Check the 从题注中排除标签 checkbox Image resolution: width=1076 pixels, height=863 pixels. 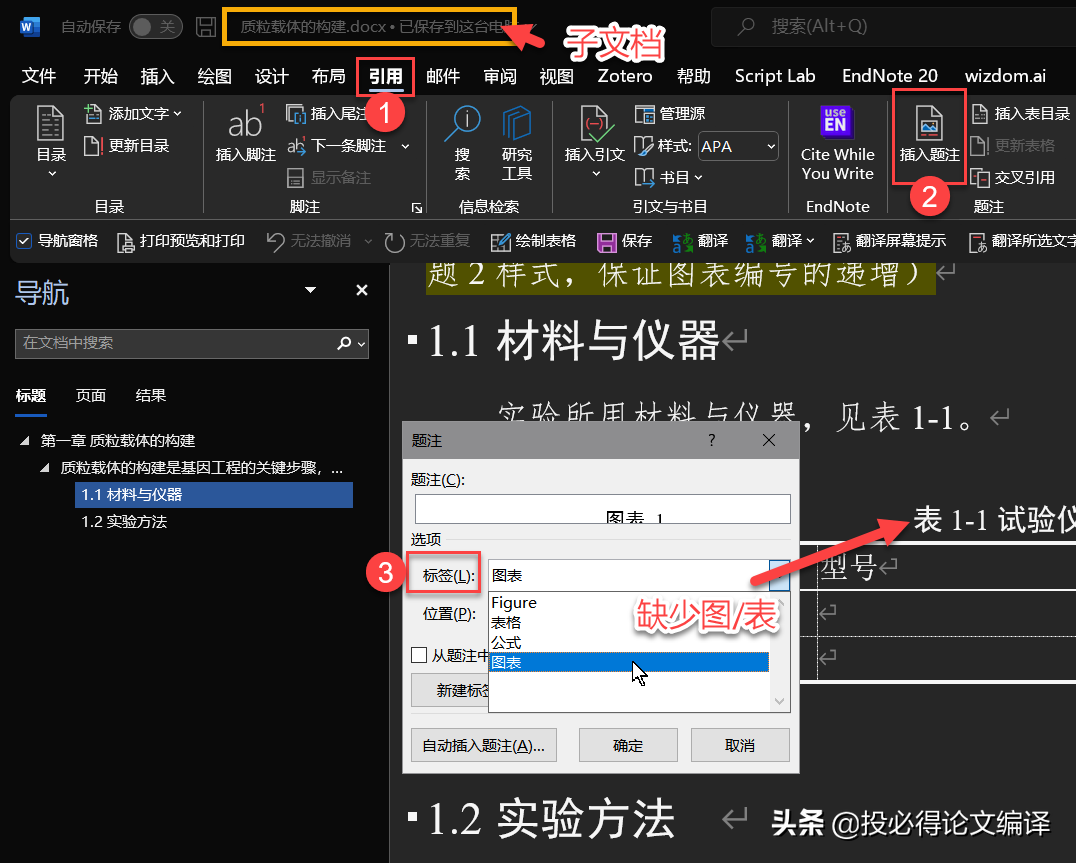coord(420,656)
